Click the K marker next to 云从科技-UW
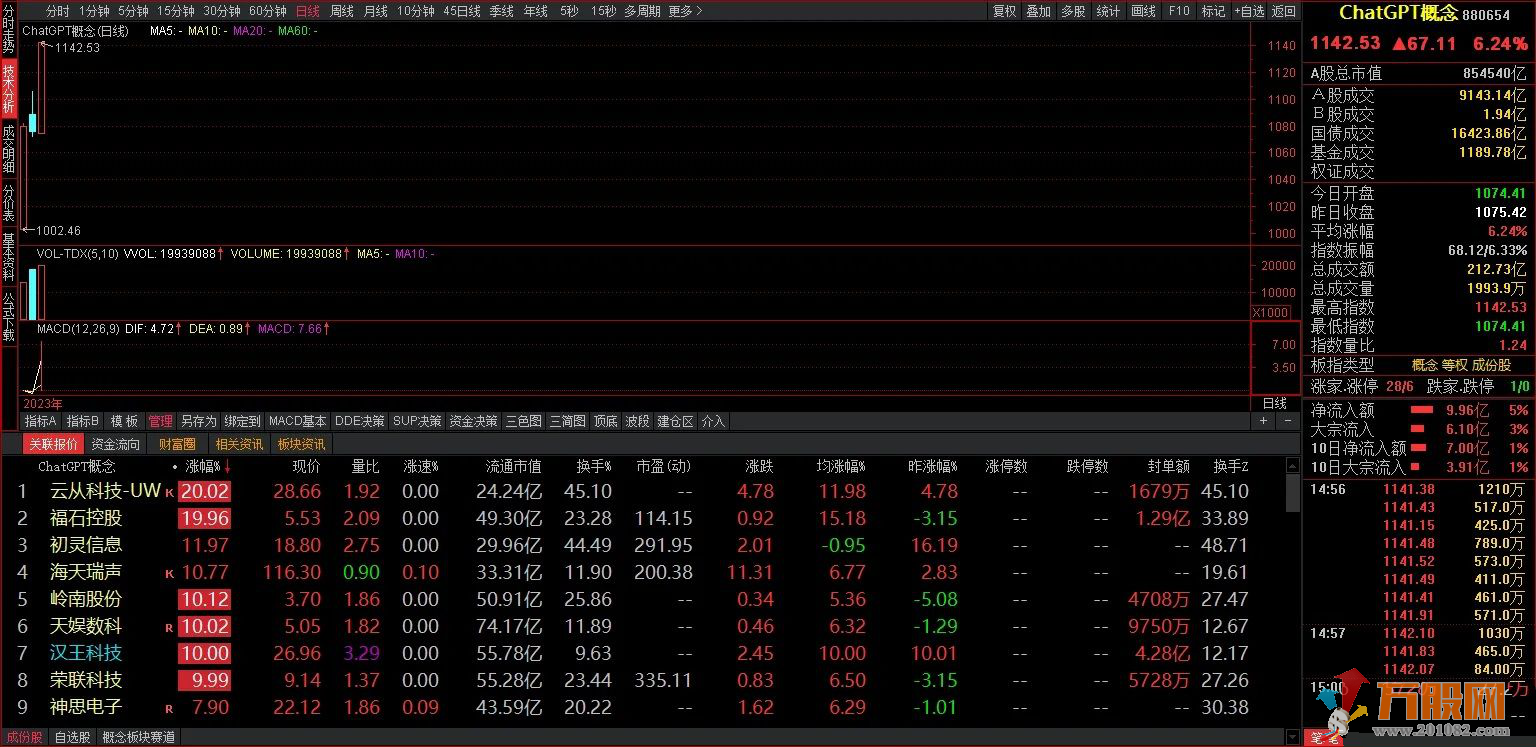Viewport: 1536px width, 747px height. coord(169,493)
